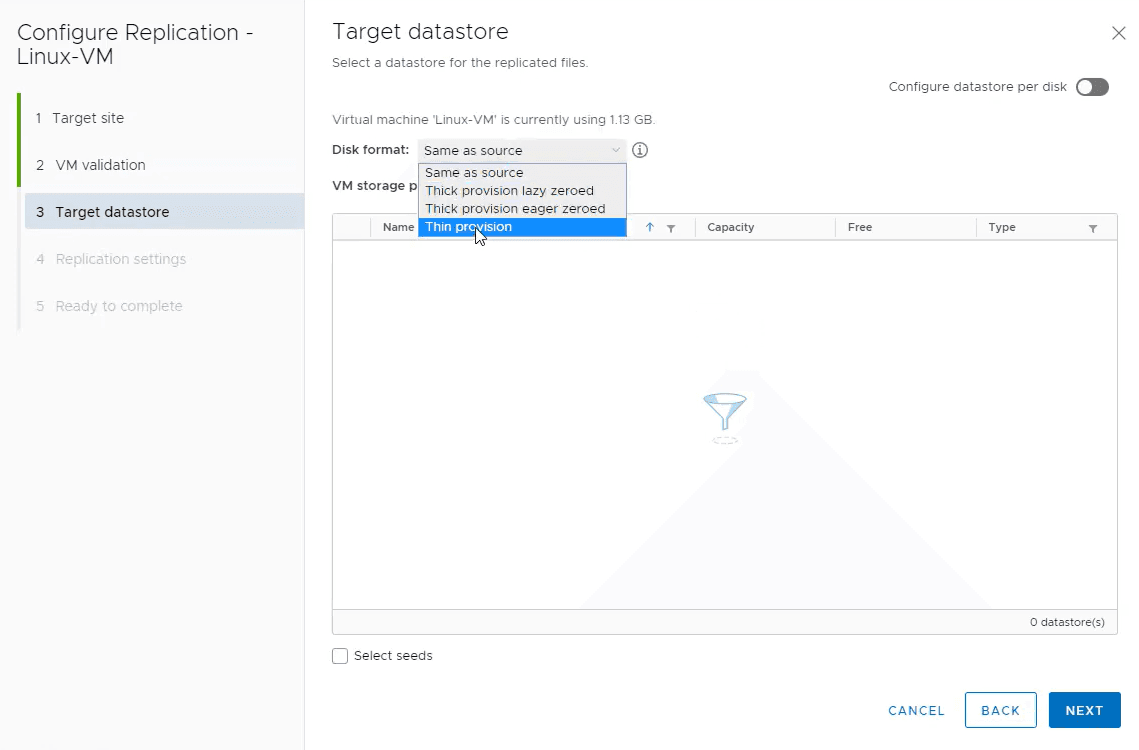Open the Name column filter icon
Screen dimensions: 1139x750
coord(671,228)
